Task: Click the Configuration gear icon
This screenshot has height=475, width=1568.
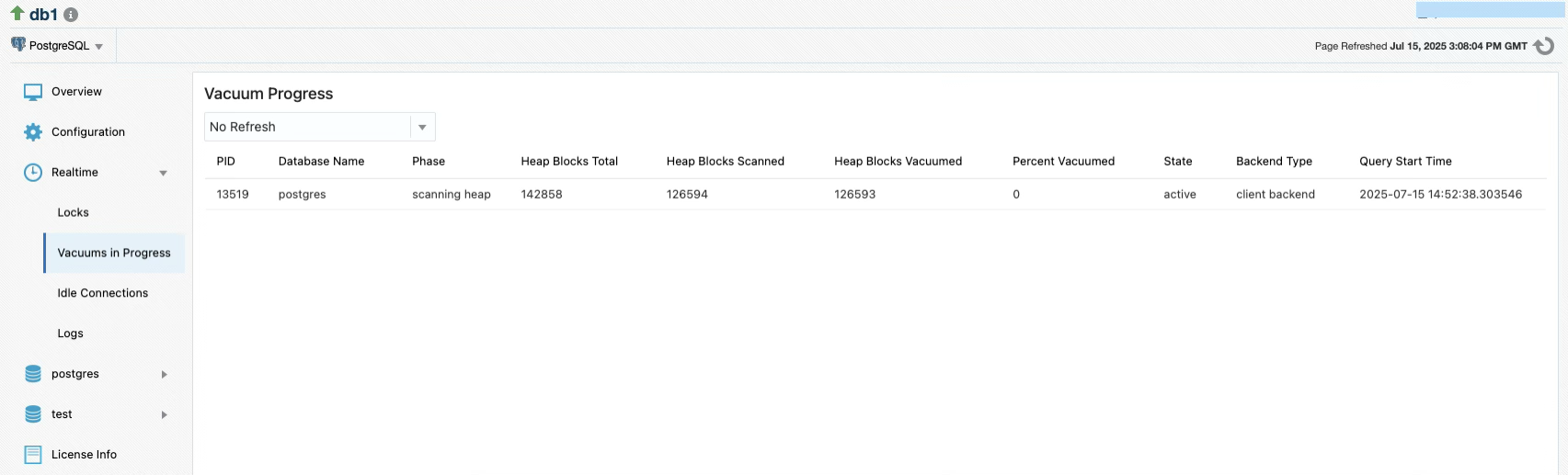Action: click(x=33, y=132)
